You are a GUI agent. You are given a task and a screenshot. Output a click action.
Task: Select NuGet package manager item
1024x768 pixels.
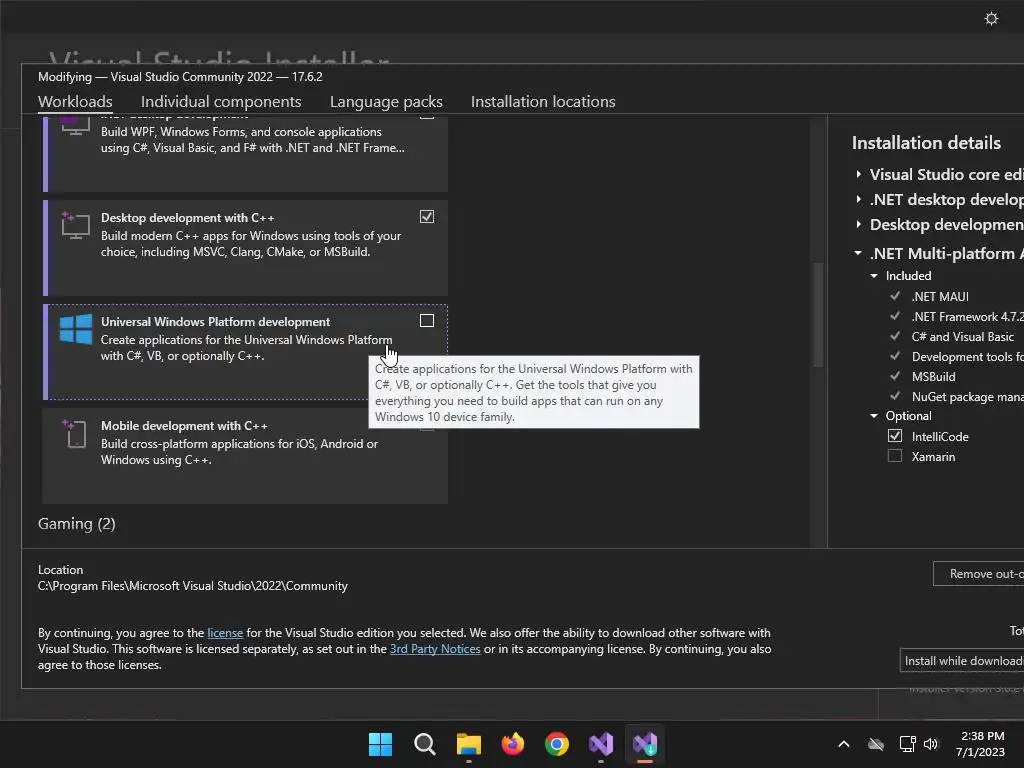968,397
